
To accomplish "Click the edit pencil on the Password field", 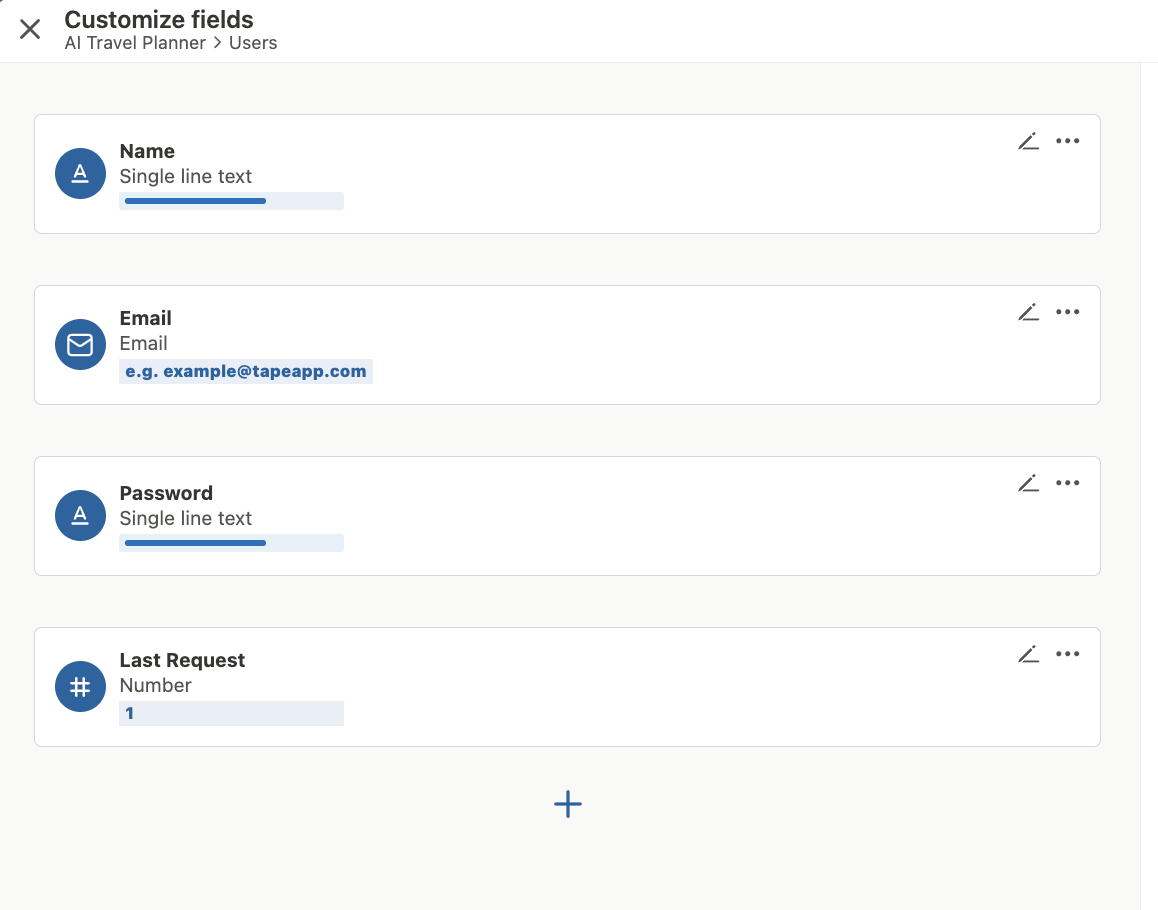I will (x=1029, y=483).
